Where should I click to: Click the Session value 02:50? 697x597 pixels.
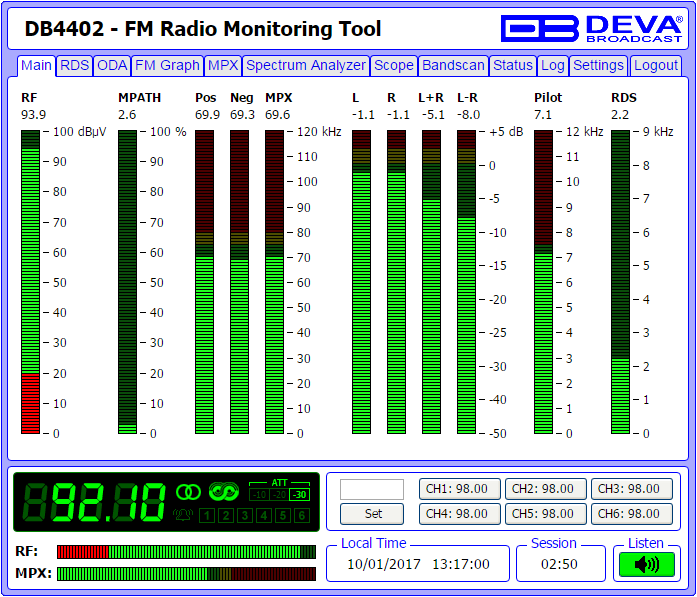point(559,565)
